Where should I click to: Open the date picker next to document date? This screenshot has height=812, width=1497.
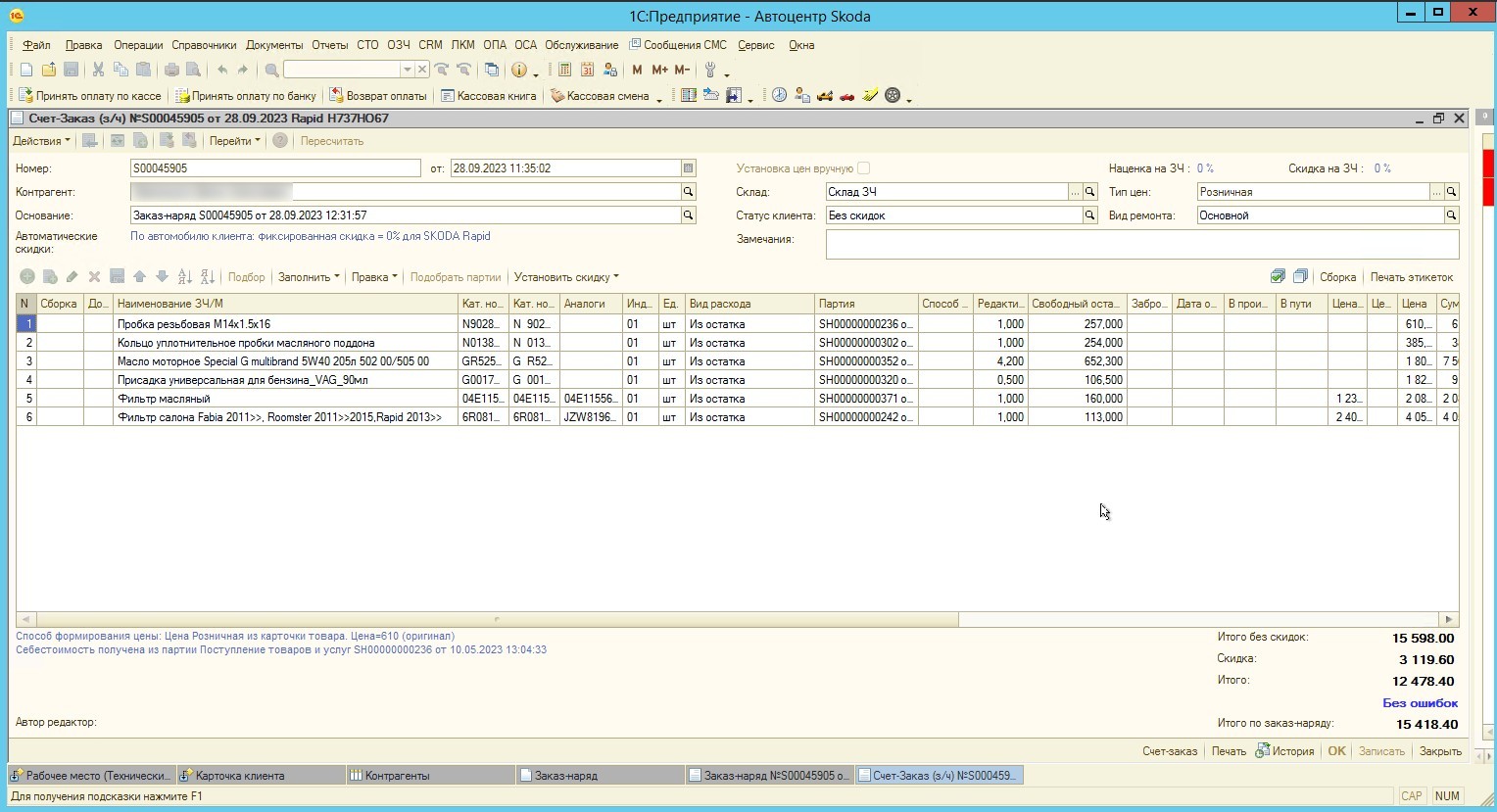[x=688, y=168]
